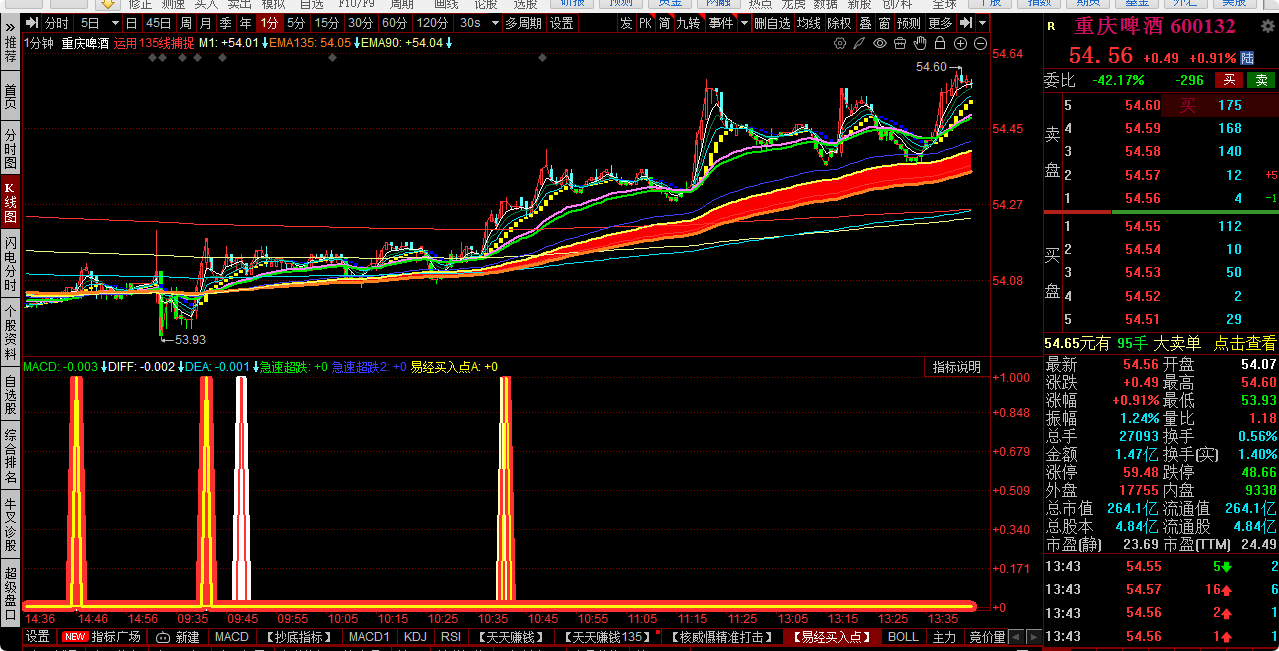
Task: Switch to the BOLL indicator tab
Action: (903, 637)
